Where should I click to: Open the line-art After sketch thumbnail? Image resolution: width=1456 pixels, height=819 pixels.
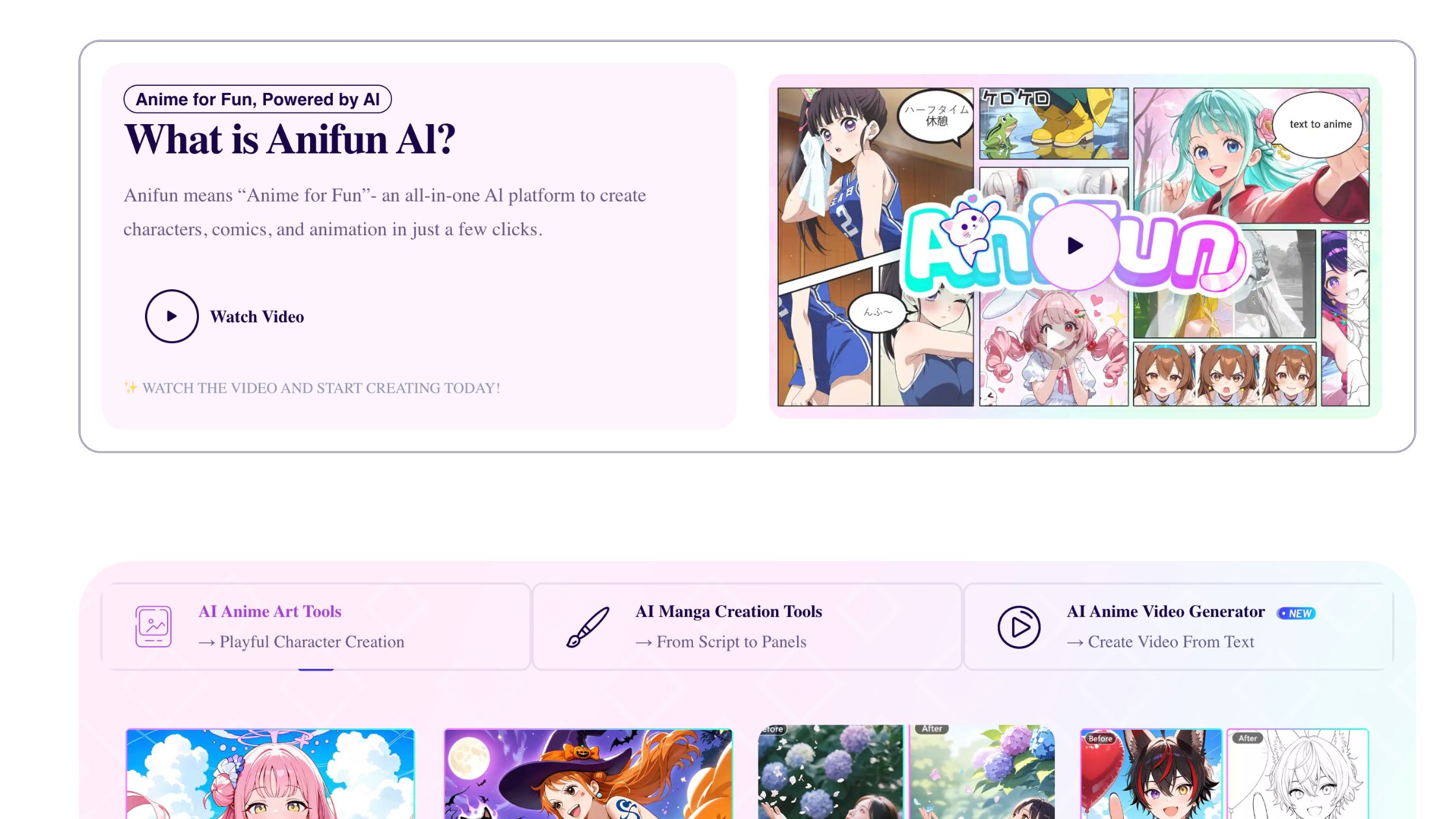point(1297,773)
